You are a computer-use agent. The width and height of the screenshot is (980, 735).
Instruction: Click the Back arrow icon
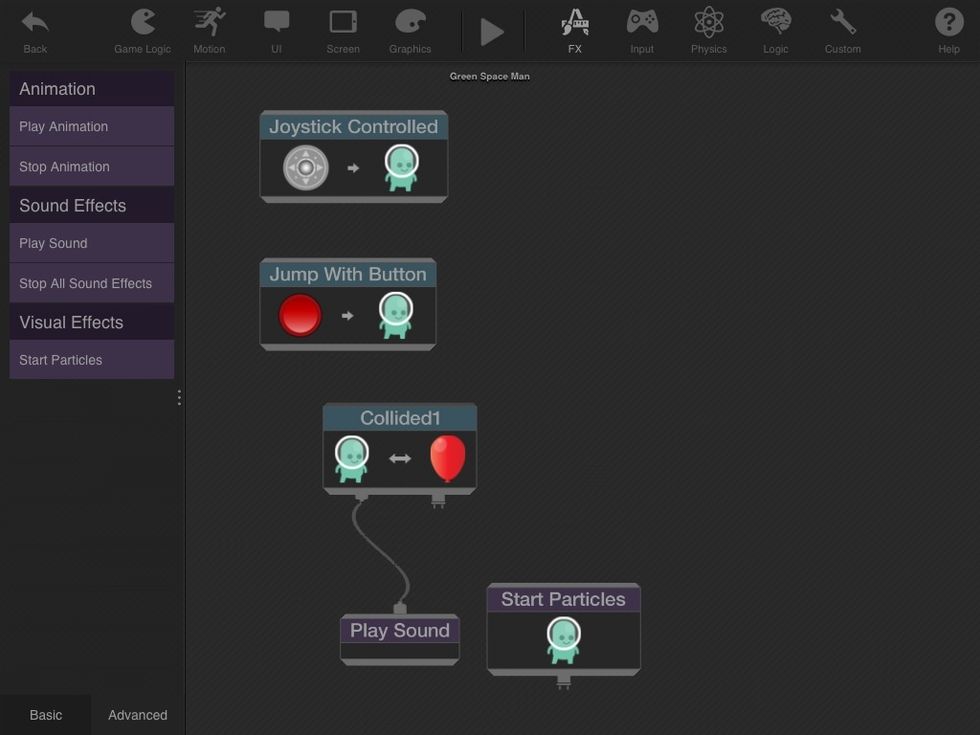[35, 24]
